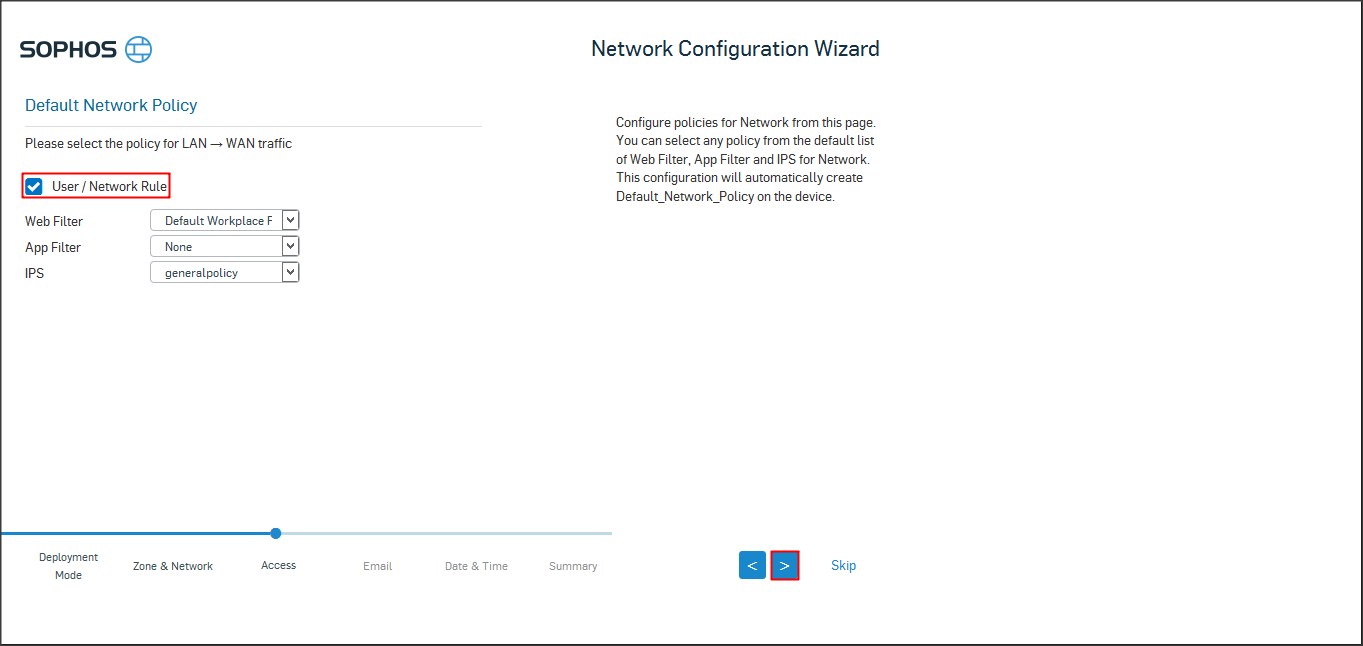Click the SOPHOS wordmark logo
This screenshot has height=646, width=1363.
point(68,50)
